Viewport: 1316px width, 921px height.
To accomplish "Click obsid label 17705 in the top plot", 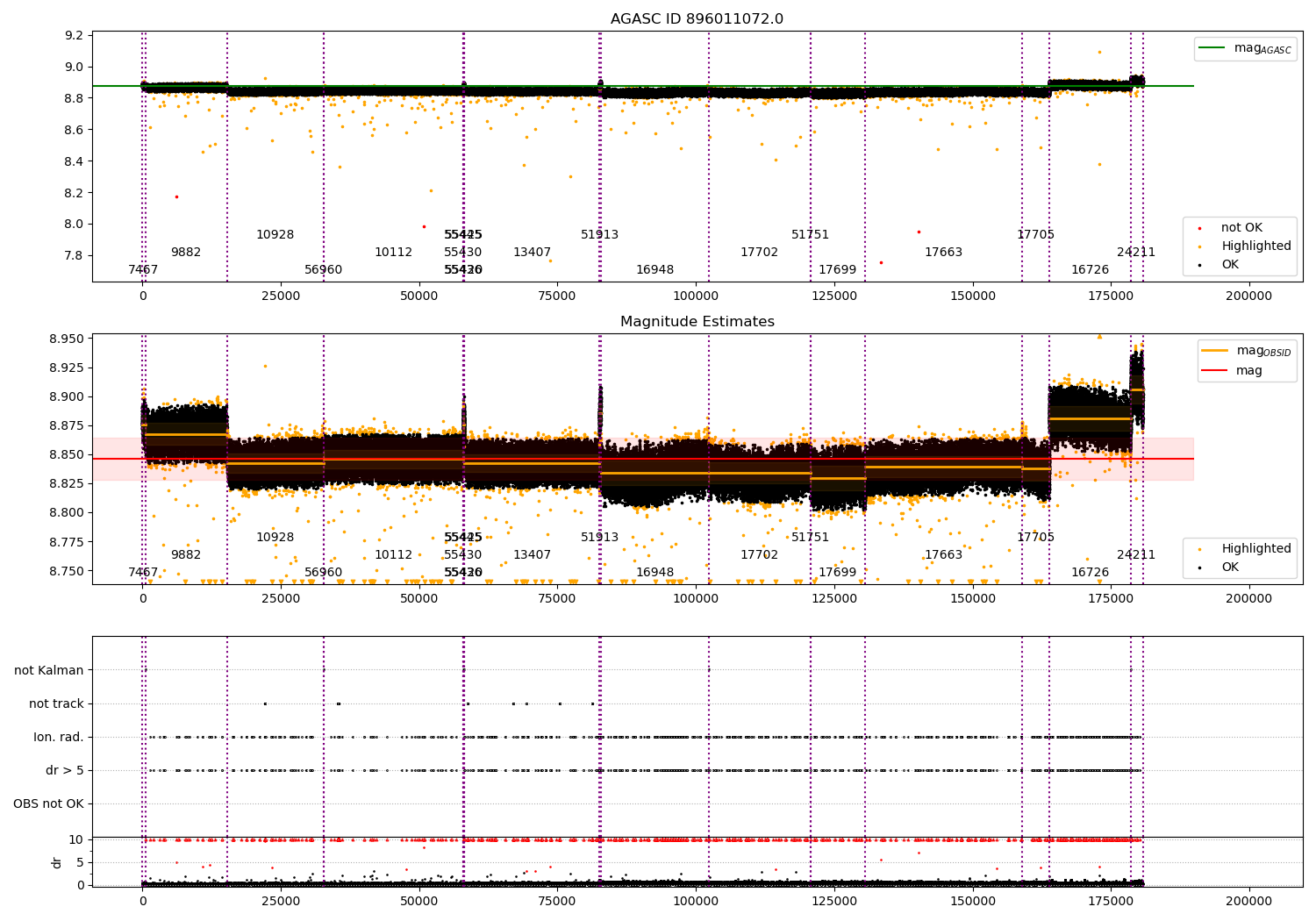I will click(1036, 235).
